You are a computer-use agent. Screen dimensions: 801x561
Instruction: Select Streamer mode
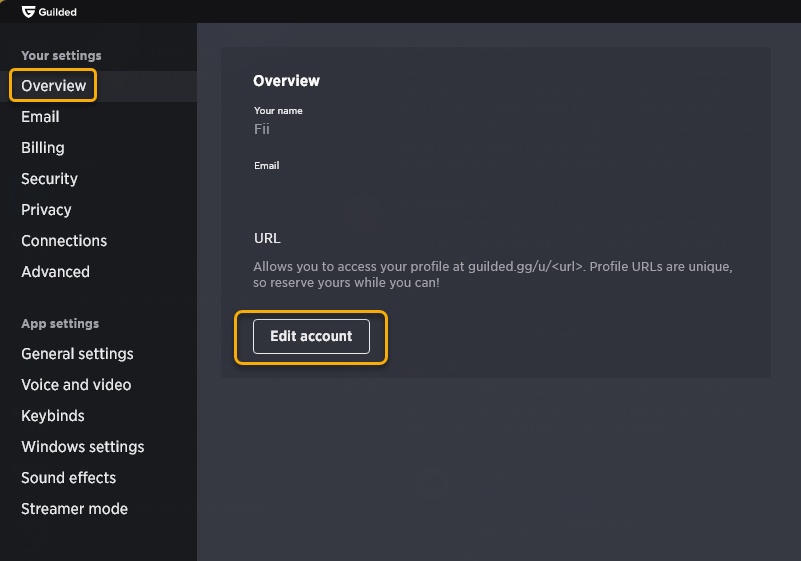pos(74,509)
